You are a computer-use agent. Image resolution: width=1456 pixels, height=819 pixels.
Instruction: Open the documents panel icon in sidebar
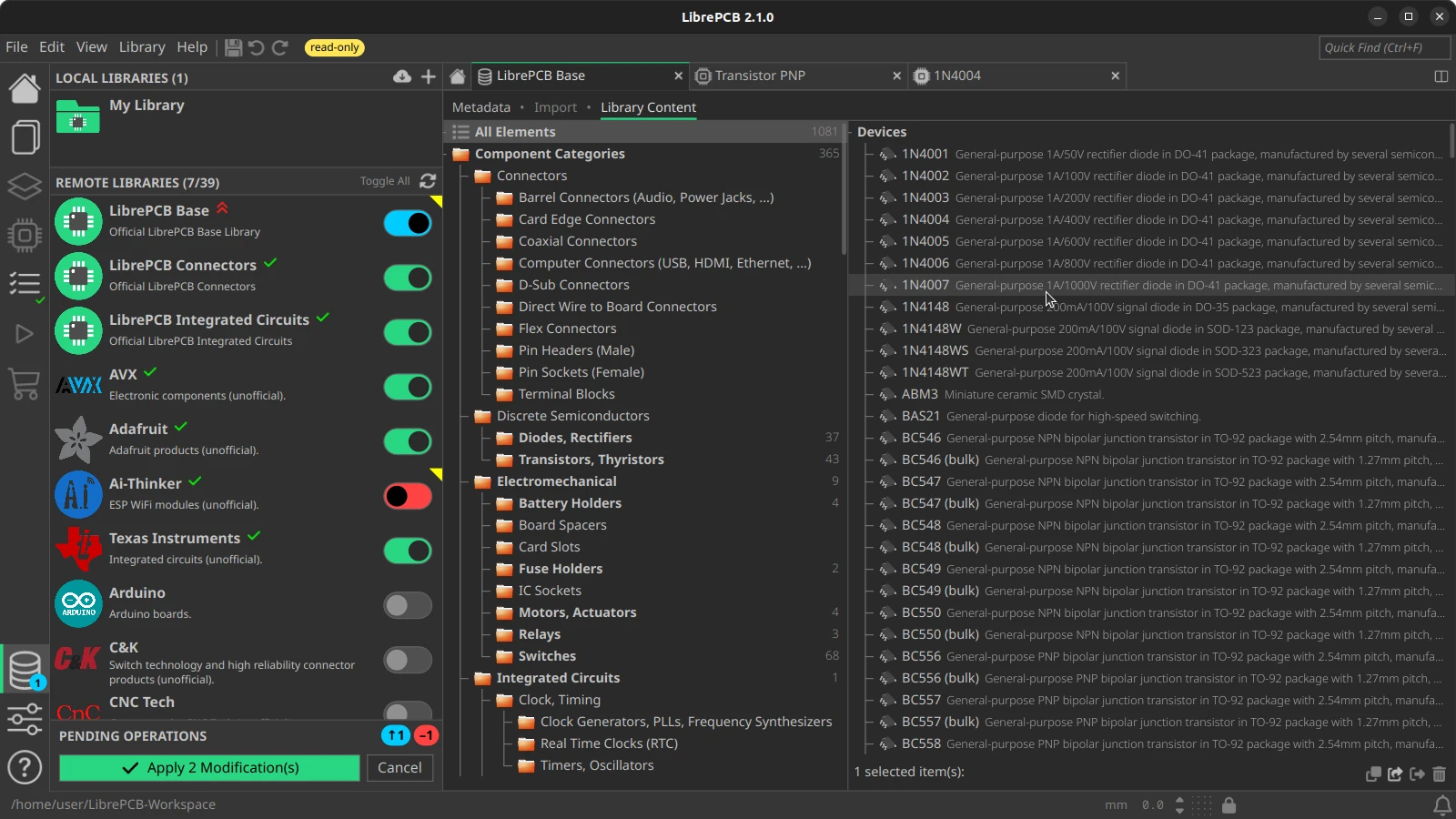tap(25, 137)
